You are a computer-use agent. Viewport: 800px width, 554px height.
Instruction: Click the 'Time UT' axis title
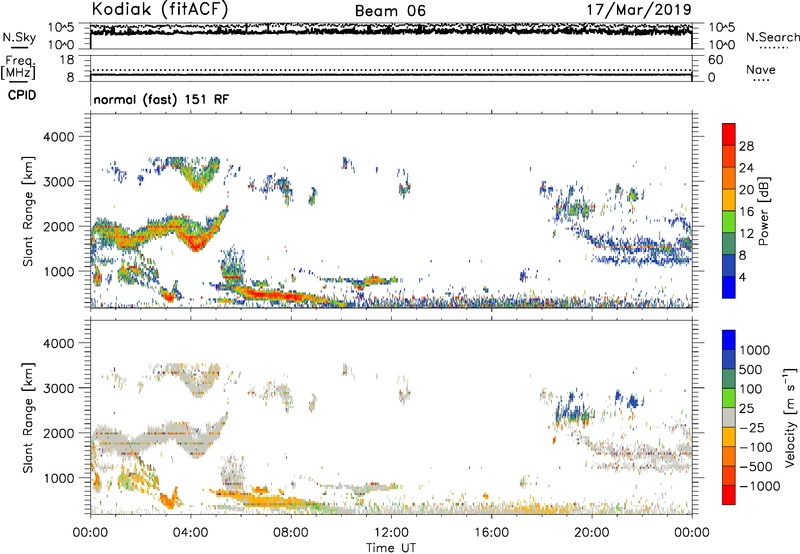tap(391, 548)
